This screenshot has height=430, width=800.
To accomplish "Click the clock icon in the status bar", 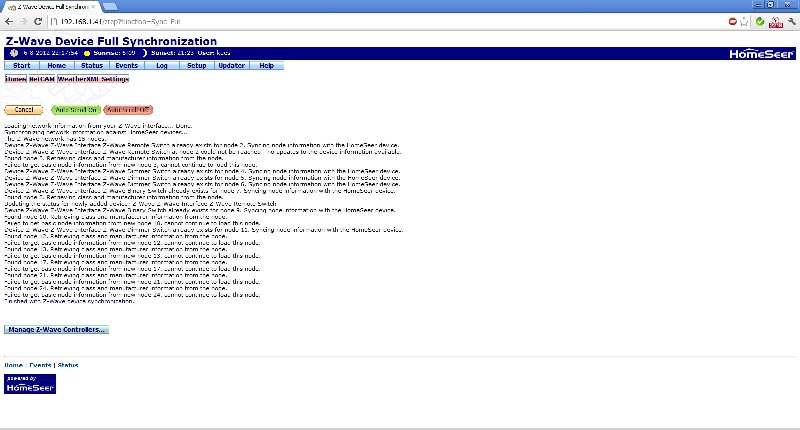I will 14,53.
